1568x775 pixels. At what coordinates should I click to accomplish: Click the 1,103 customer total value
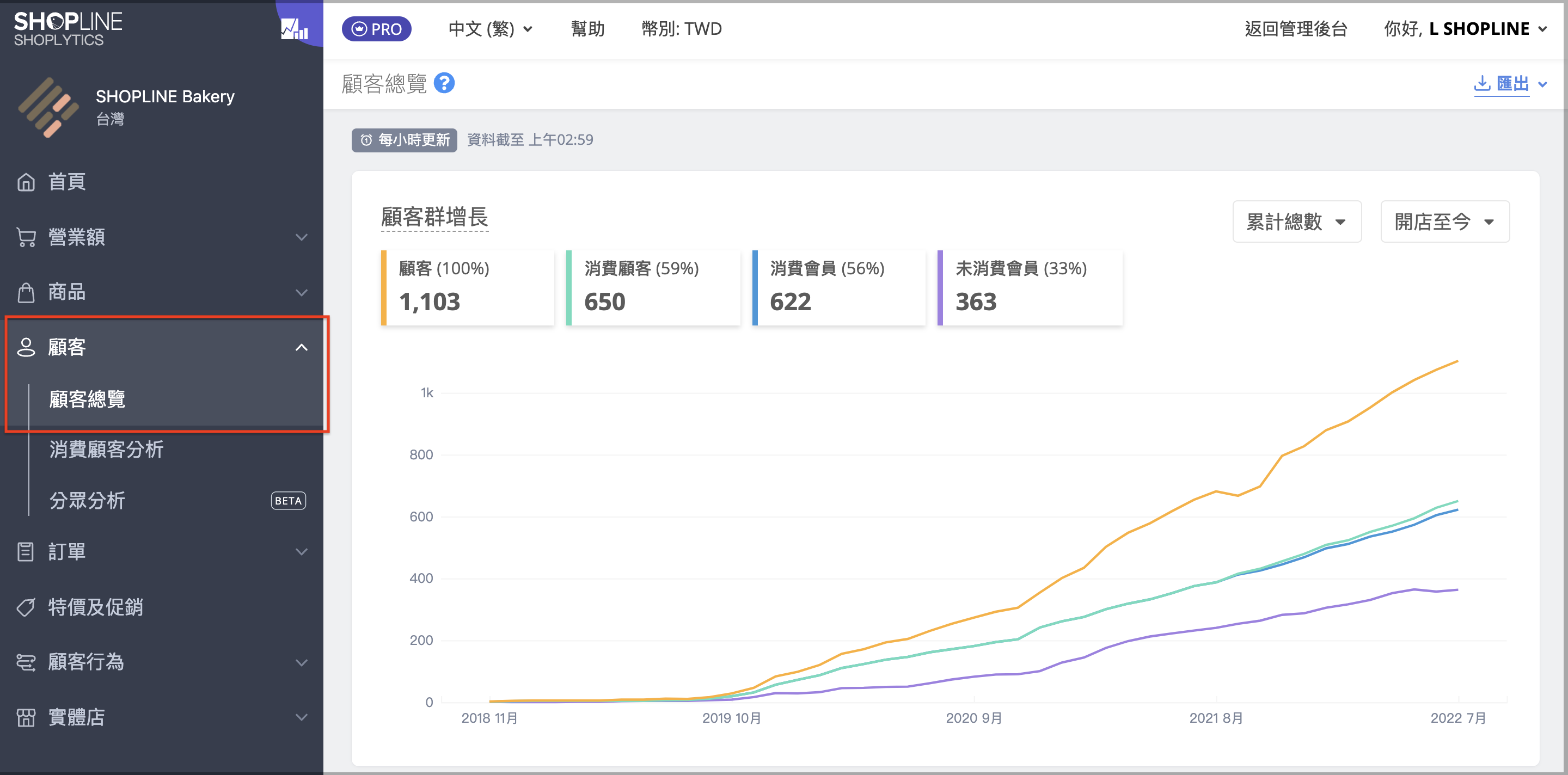tap(430, 302)
